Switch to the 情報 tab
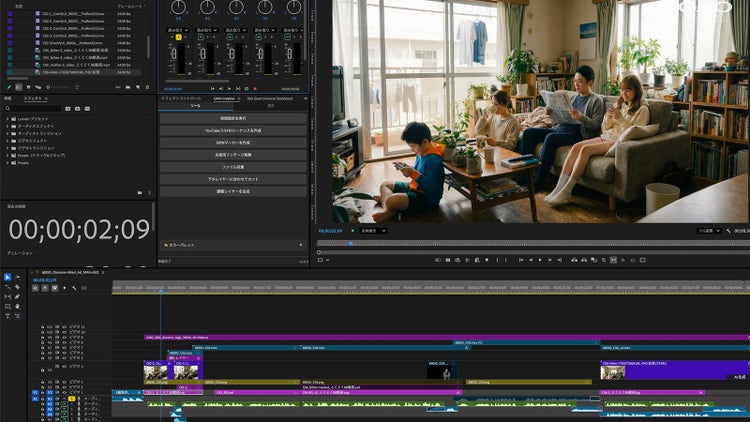The height and width of the screenshot is (422, 750). tap(8, 98)
